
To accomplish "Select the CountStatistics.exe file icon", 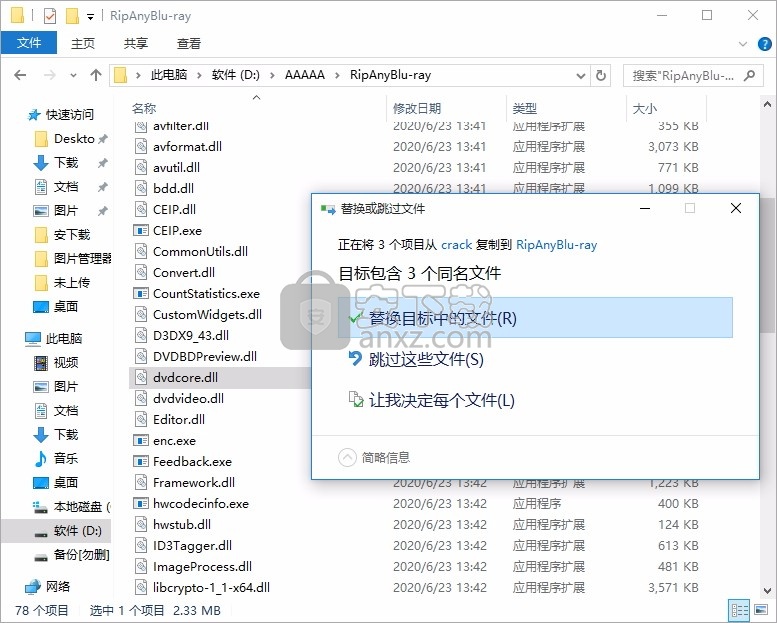I will pyautogui.click(x=141, y=293).
